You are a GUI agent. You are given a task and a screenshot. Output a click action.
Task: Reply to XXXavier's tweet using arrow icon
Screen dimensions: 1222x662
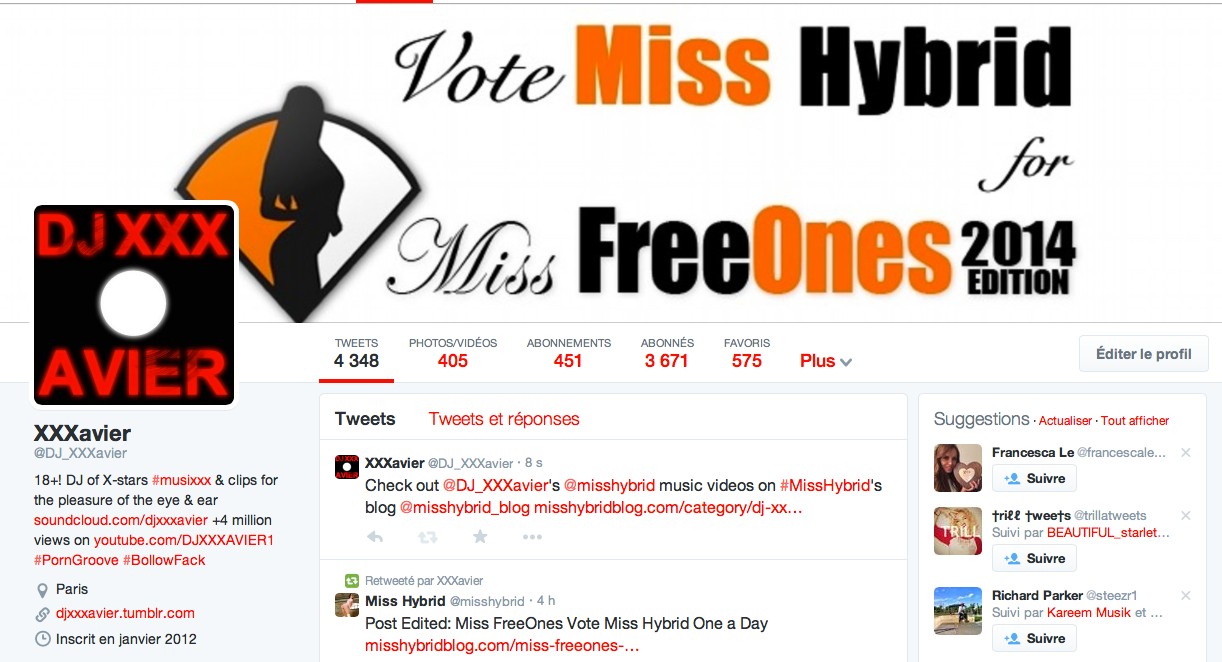(x=375, y=537)
